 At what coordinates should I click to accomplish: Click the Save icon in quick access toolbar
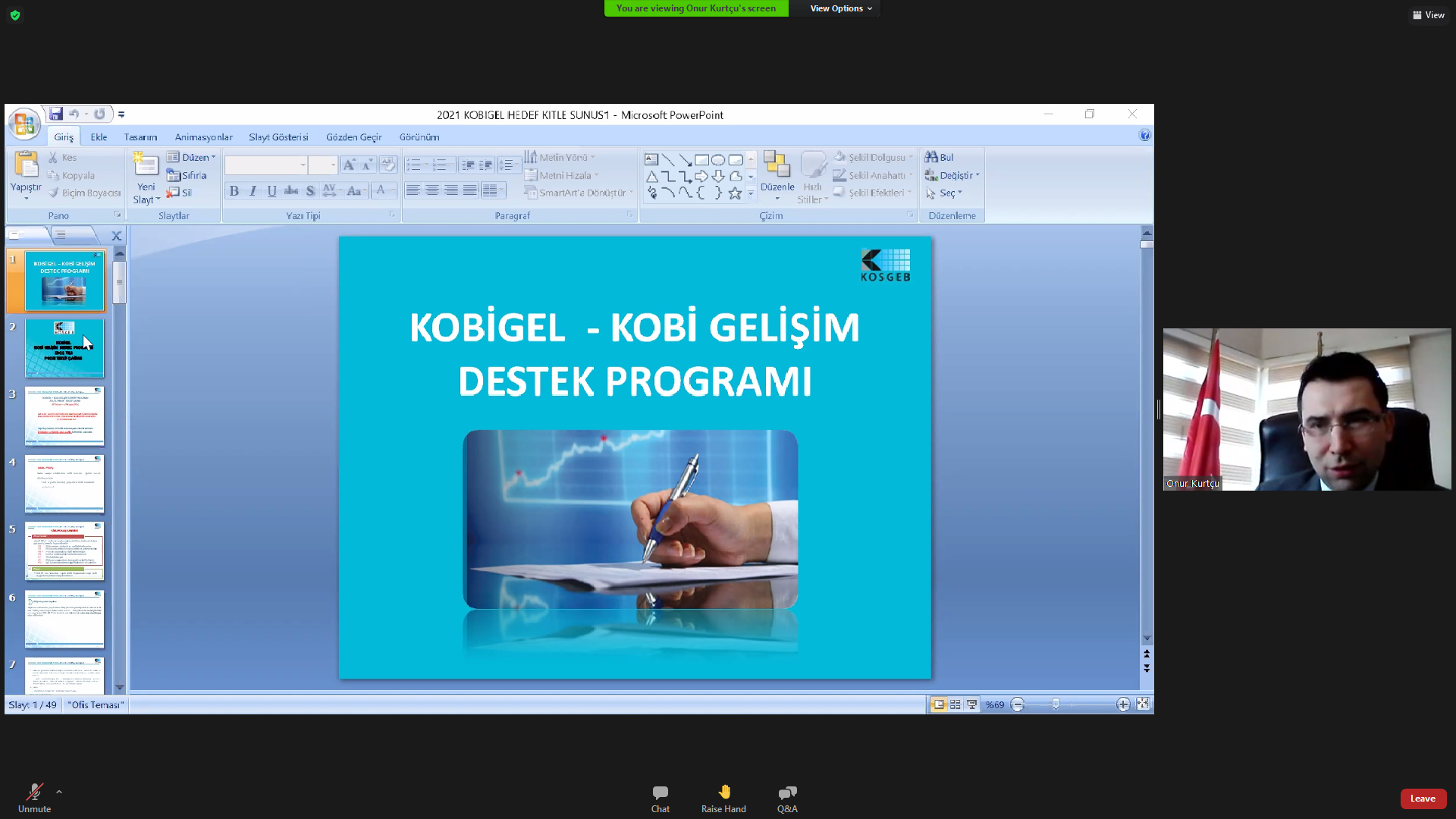click(x=56, y=115)
